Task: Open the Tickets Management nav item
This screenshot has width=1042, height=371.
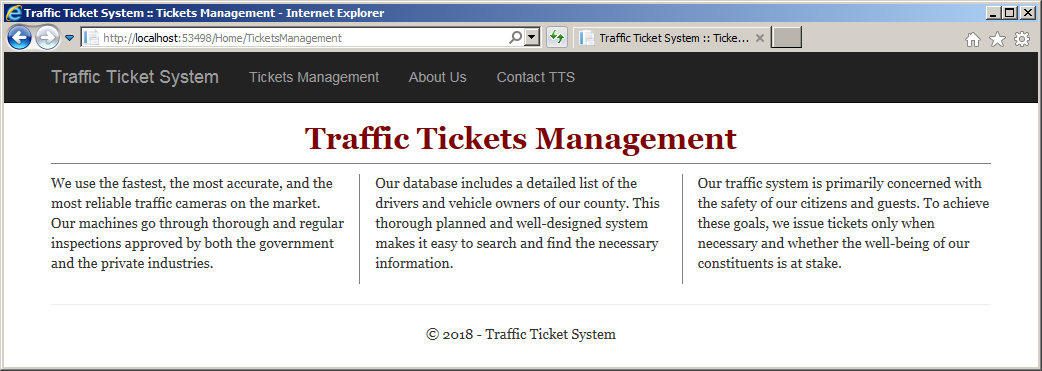Action: click(314, 77)
